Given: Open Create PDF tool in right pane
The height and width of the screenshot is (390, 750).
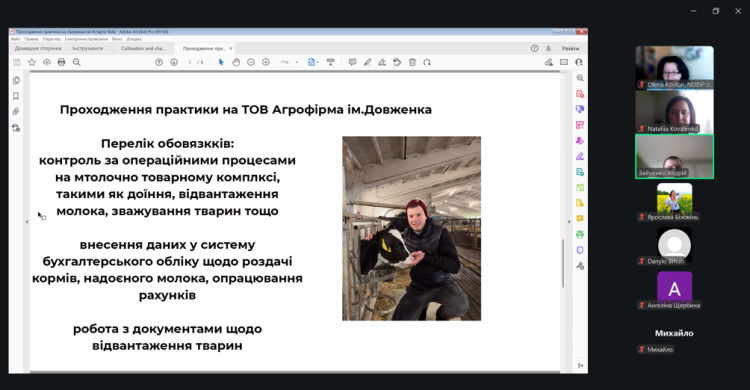Looking at the screenshot, I should click(x=580, y=94).
